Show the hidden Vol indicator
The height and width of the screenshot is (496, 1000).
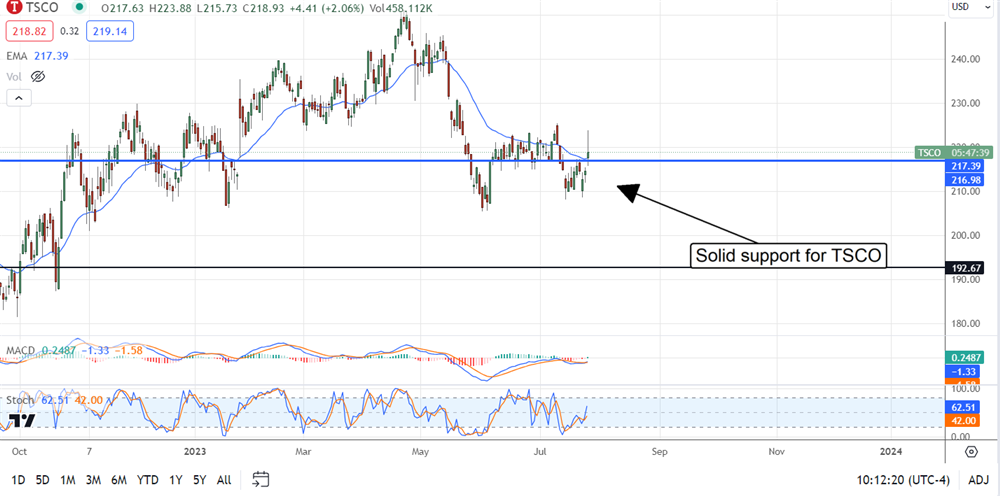coord(38,76)
